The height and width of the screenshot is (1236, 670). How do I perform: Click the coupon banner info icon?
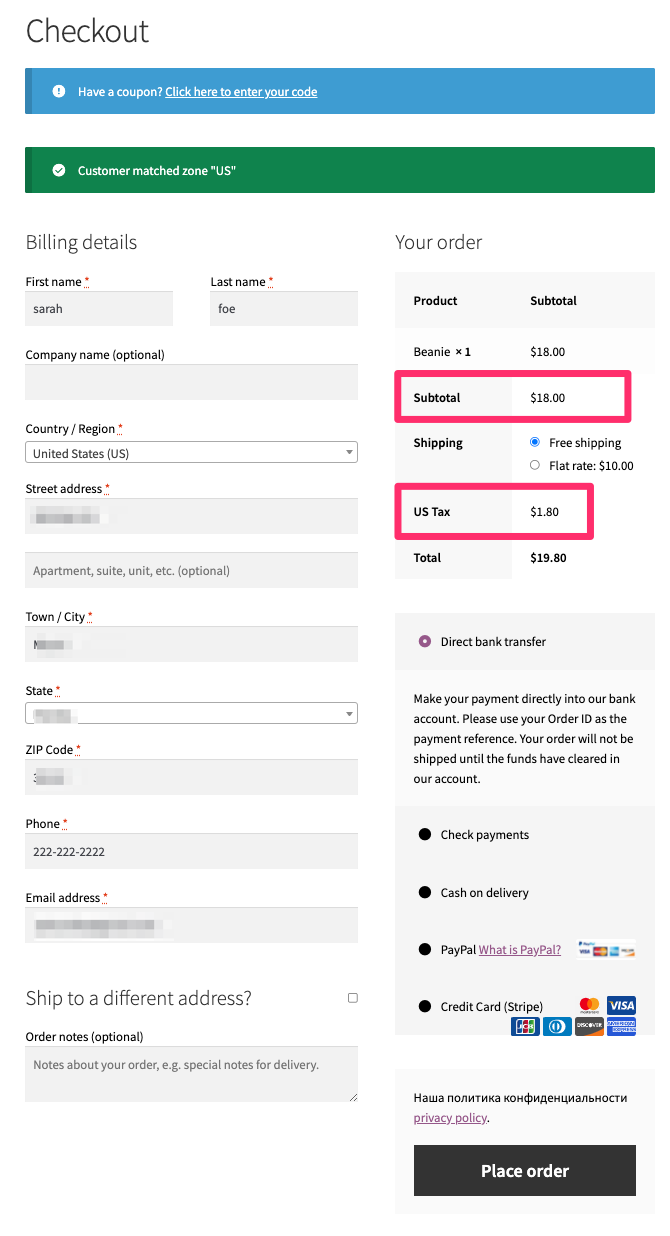click(58, 91)
